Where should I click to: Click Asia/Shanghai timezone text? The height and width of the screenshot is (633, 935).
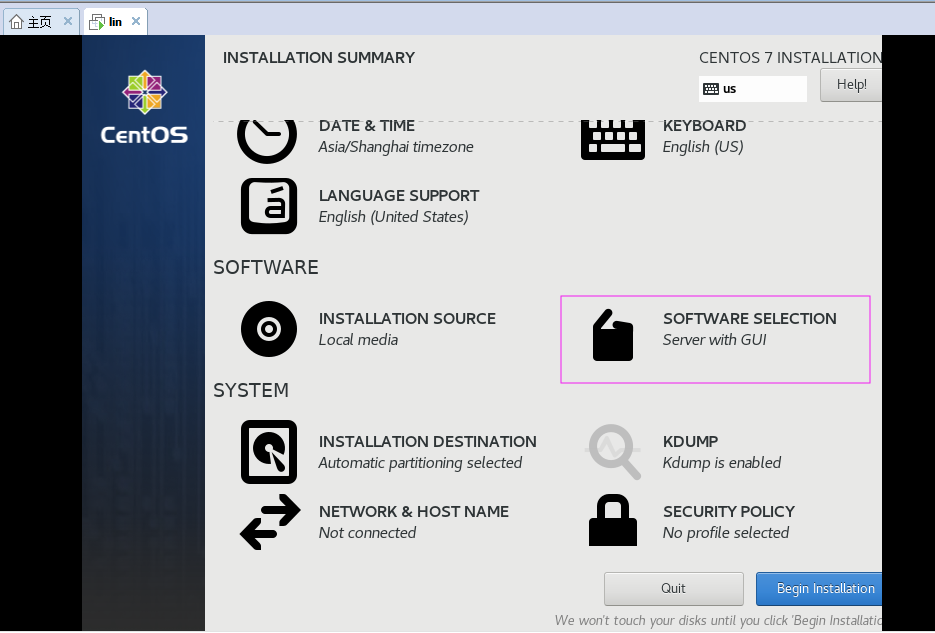(396, 147)
